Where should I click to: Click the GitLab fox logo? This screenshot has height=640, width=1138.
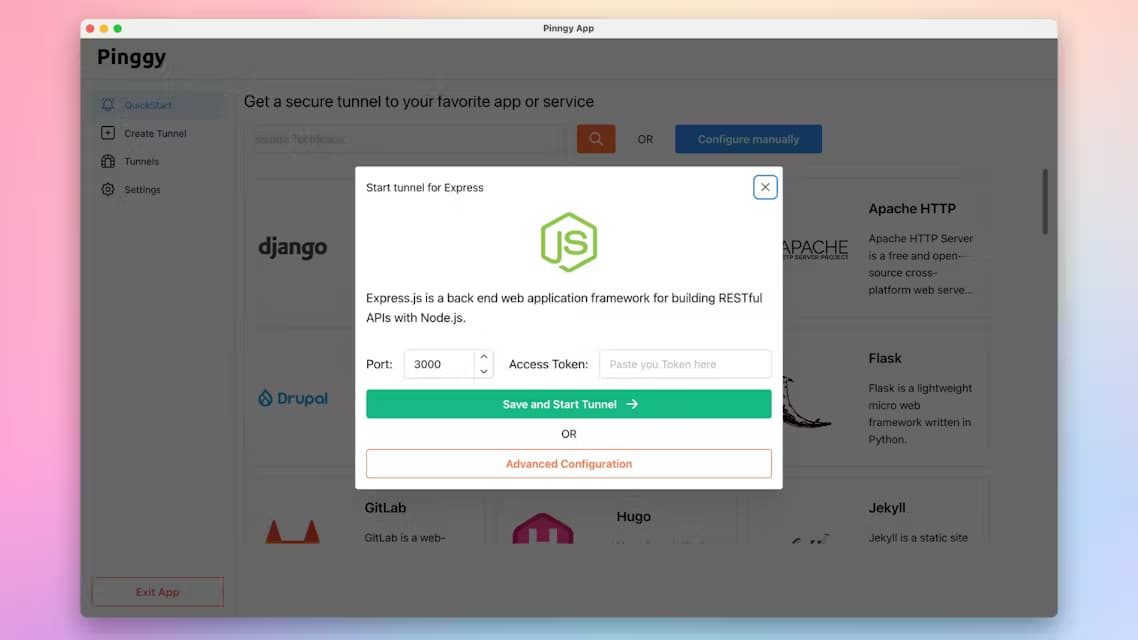292,531
